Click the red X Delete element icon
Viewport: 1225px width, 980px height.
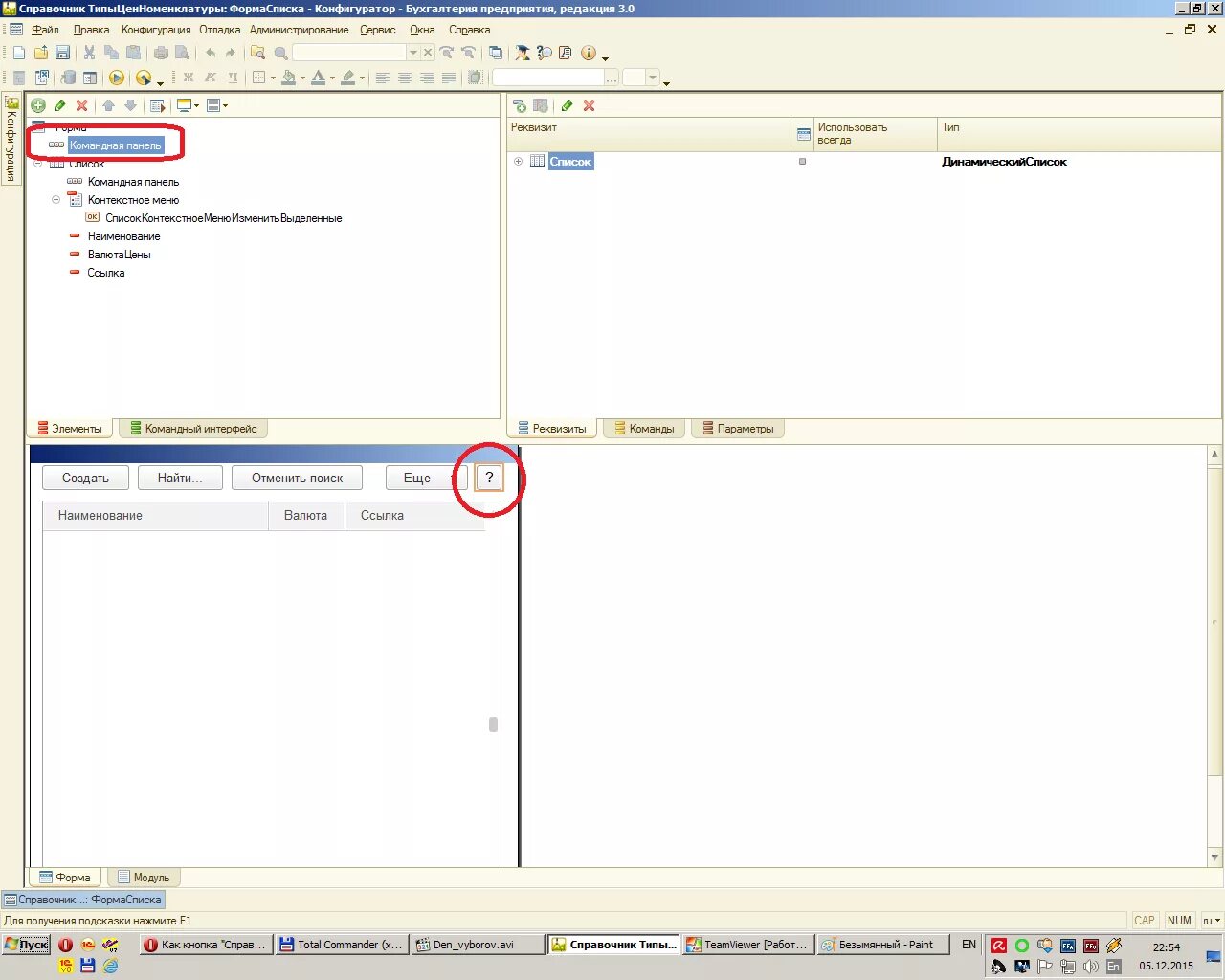coord(81,105)
